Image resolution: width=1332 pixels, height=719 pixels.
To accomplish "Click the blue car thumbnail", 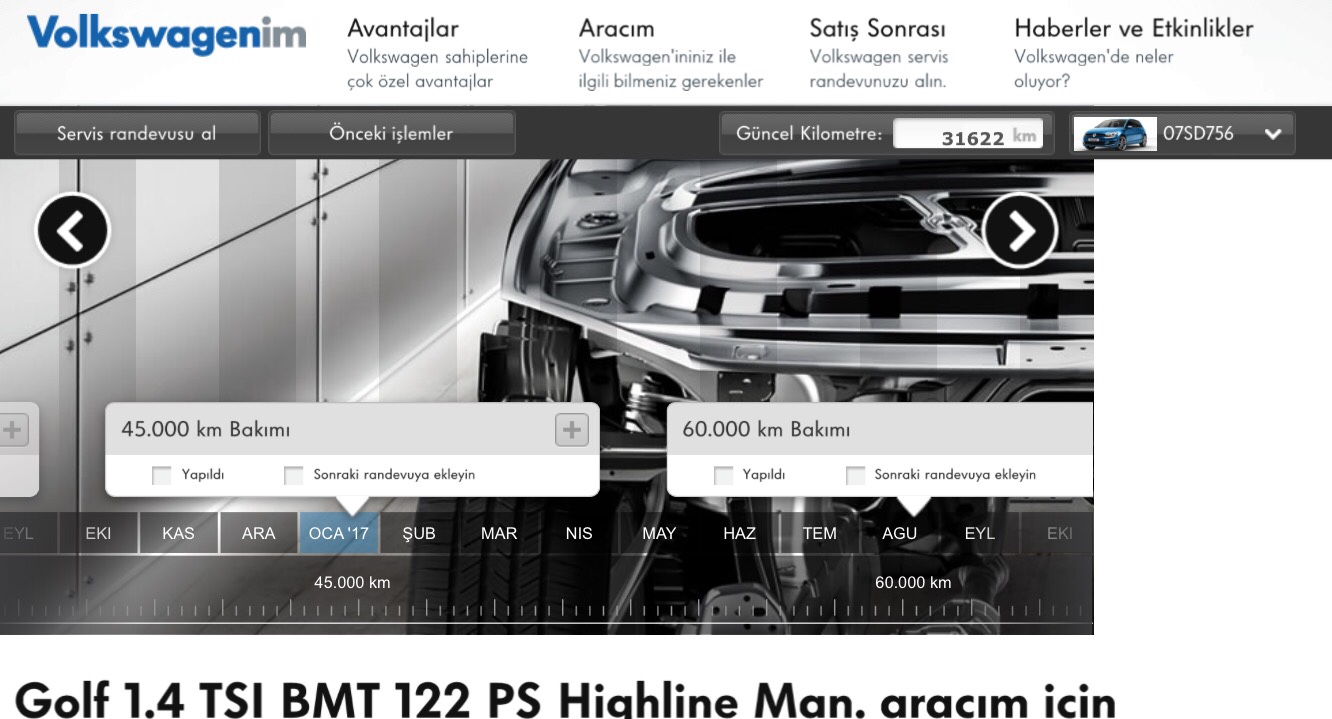I will pyautogui.click(x=1115, y=134).
